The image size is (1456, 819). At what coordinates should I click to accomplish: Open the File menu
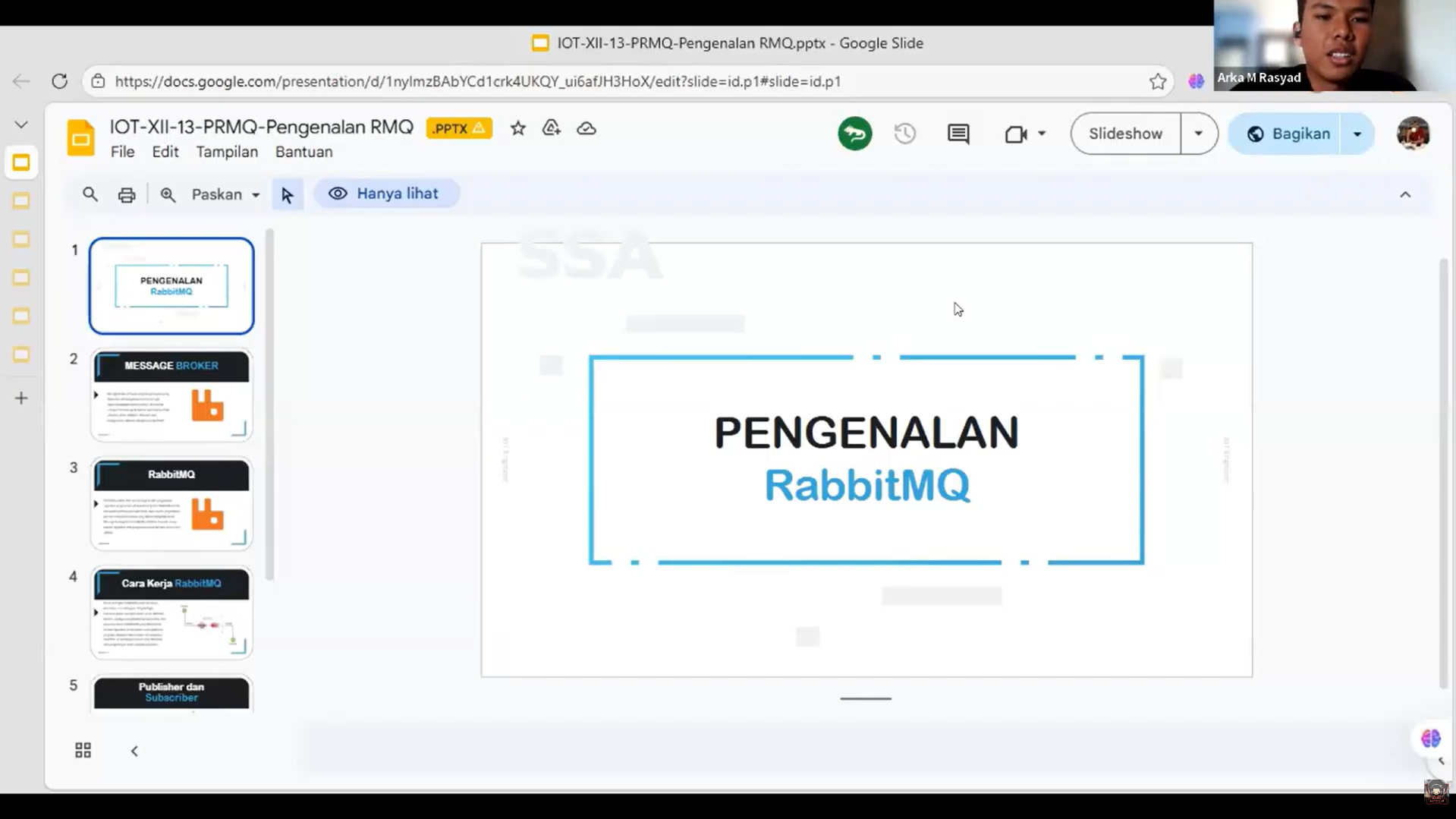pos(122,153)
